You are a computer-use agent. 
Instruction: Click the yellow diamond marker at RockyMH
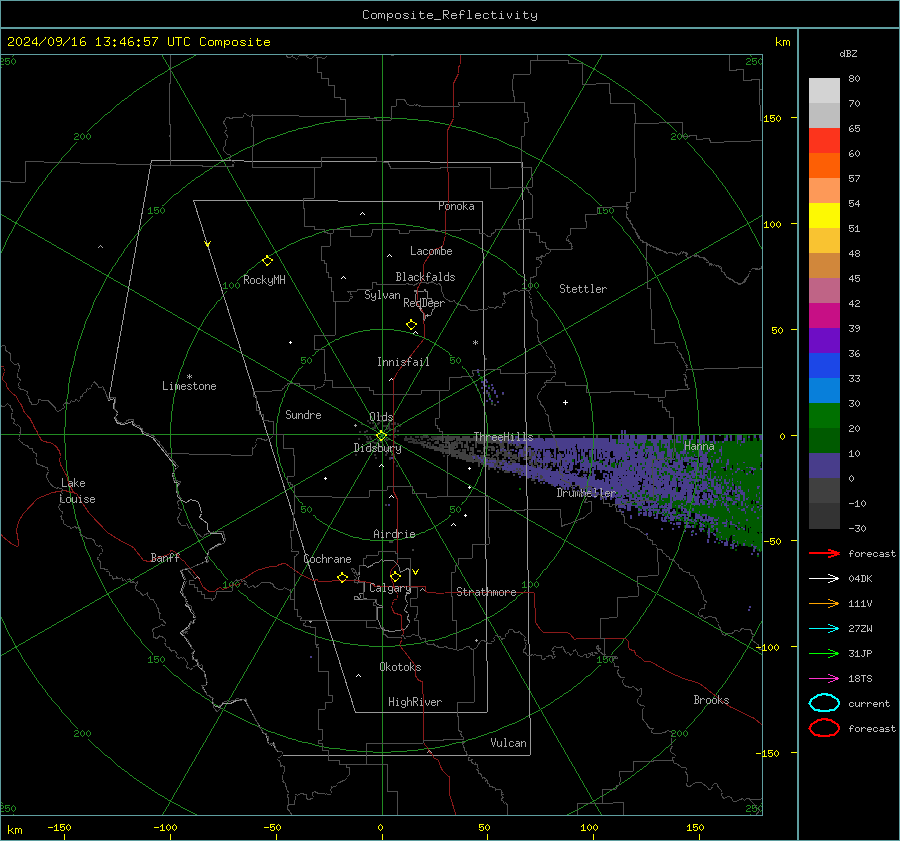point(267,261)
